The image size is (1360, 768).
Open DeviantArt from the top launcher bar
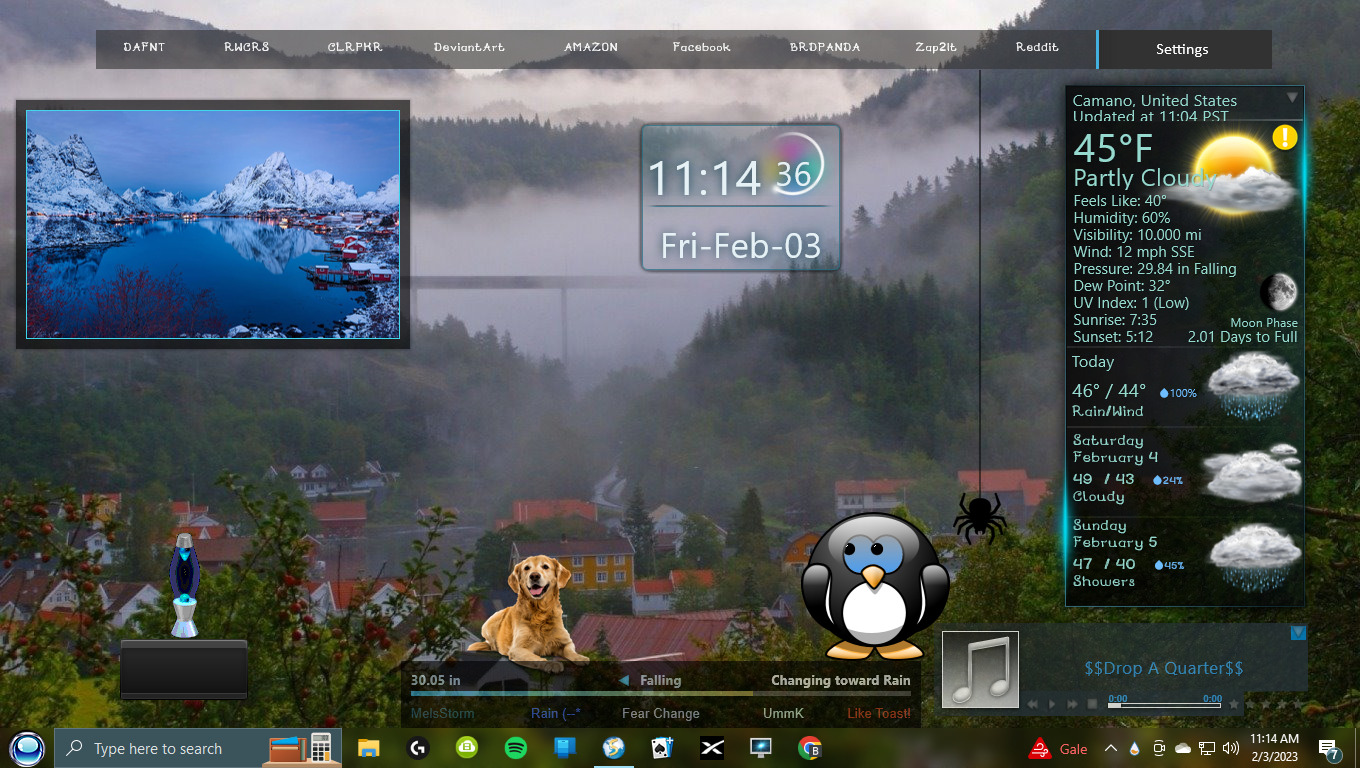[x=469, y=47]
